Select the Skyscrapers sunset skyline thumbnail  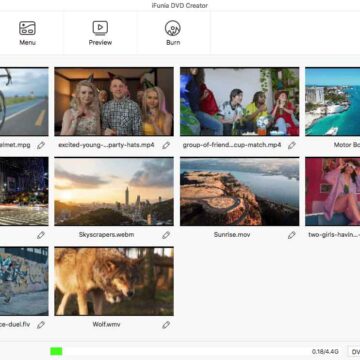point(114,191)
